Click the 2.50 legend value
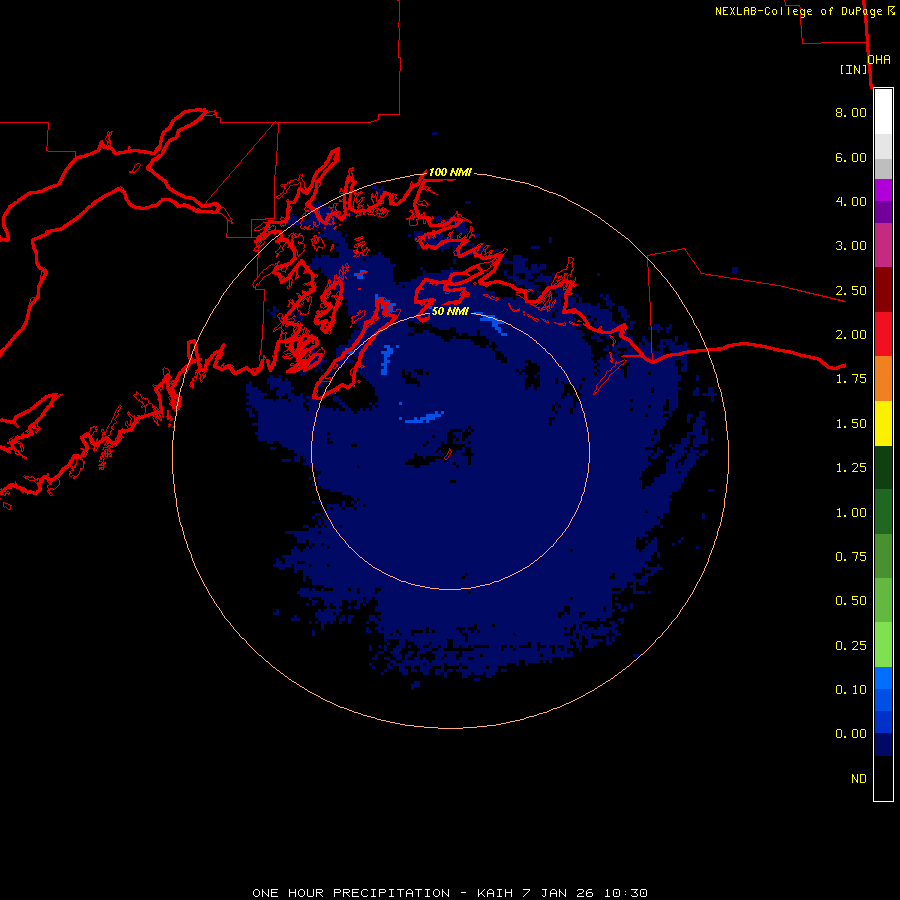900x900 pixels. click(x=851, y=290)
